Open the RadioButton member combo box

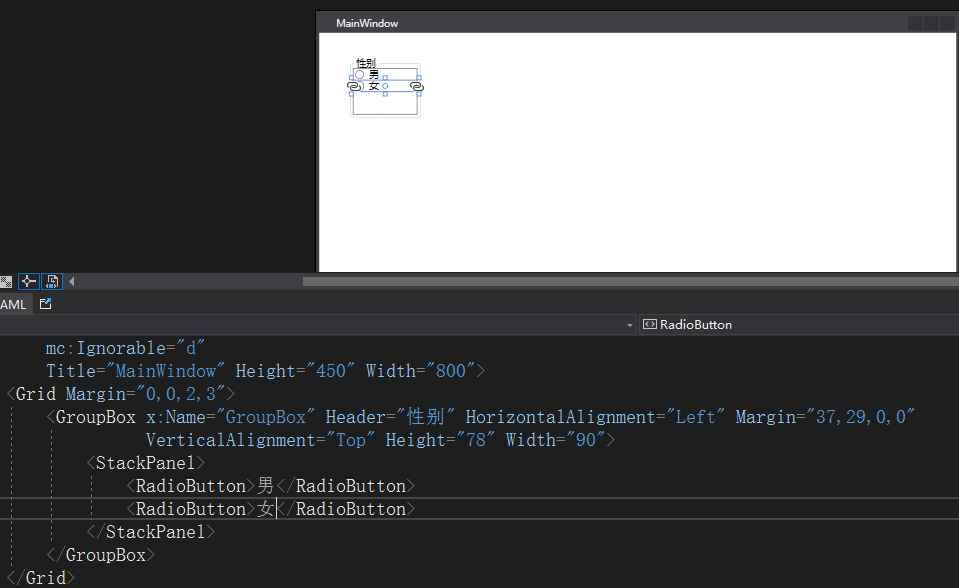pyautogui.click(x=799, y=325)
